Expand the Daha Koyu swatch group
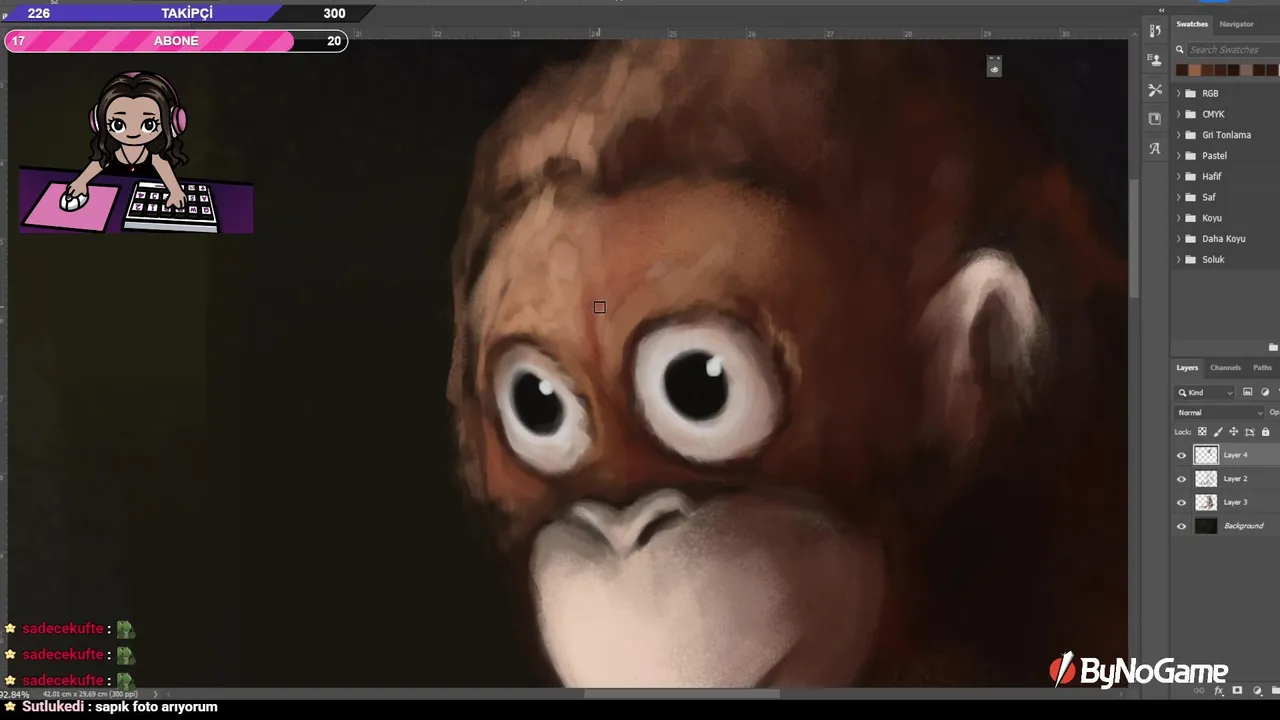Image resolution: width=1280 pixels, height=720 pixels. click(x=1178, y=239)
